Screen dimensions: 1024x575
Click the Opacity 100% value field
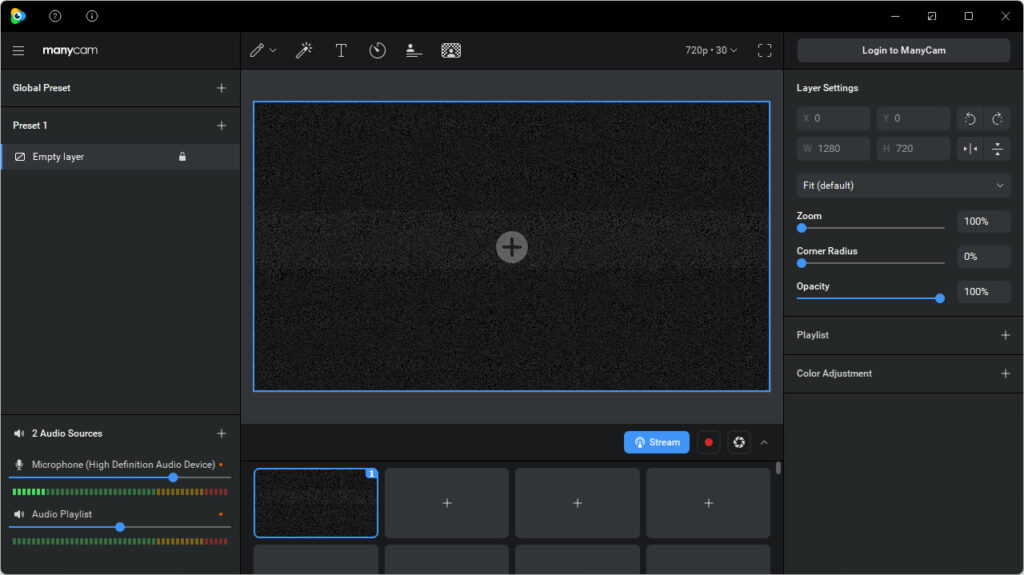point(984,292)
